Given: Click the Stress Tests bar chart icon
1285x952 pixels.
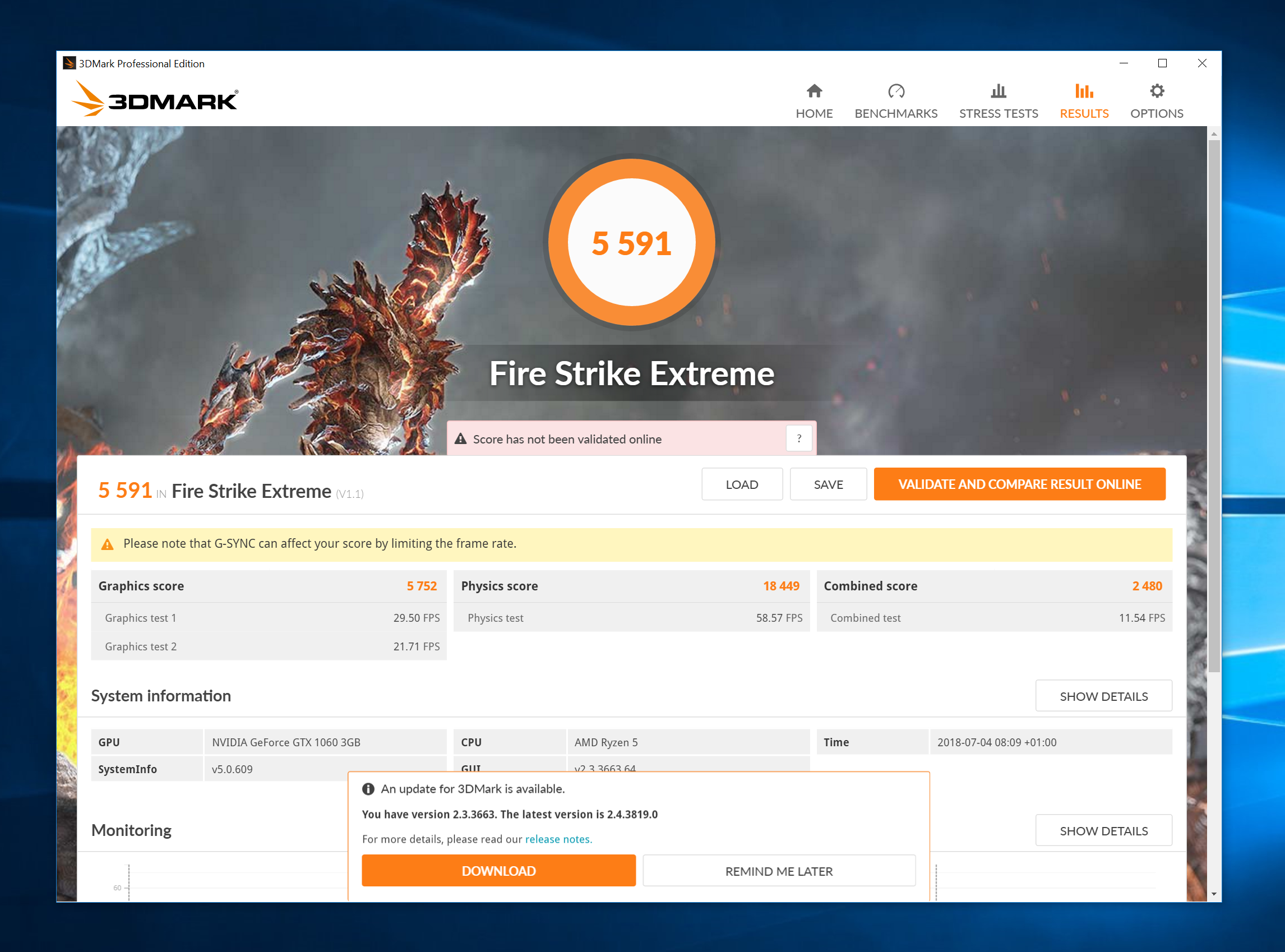Looking at the screenshot, I should click(998, 91).
